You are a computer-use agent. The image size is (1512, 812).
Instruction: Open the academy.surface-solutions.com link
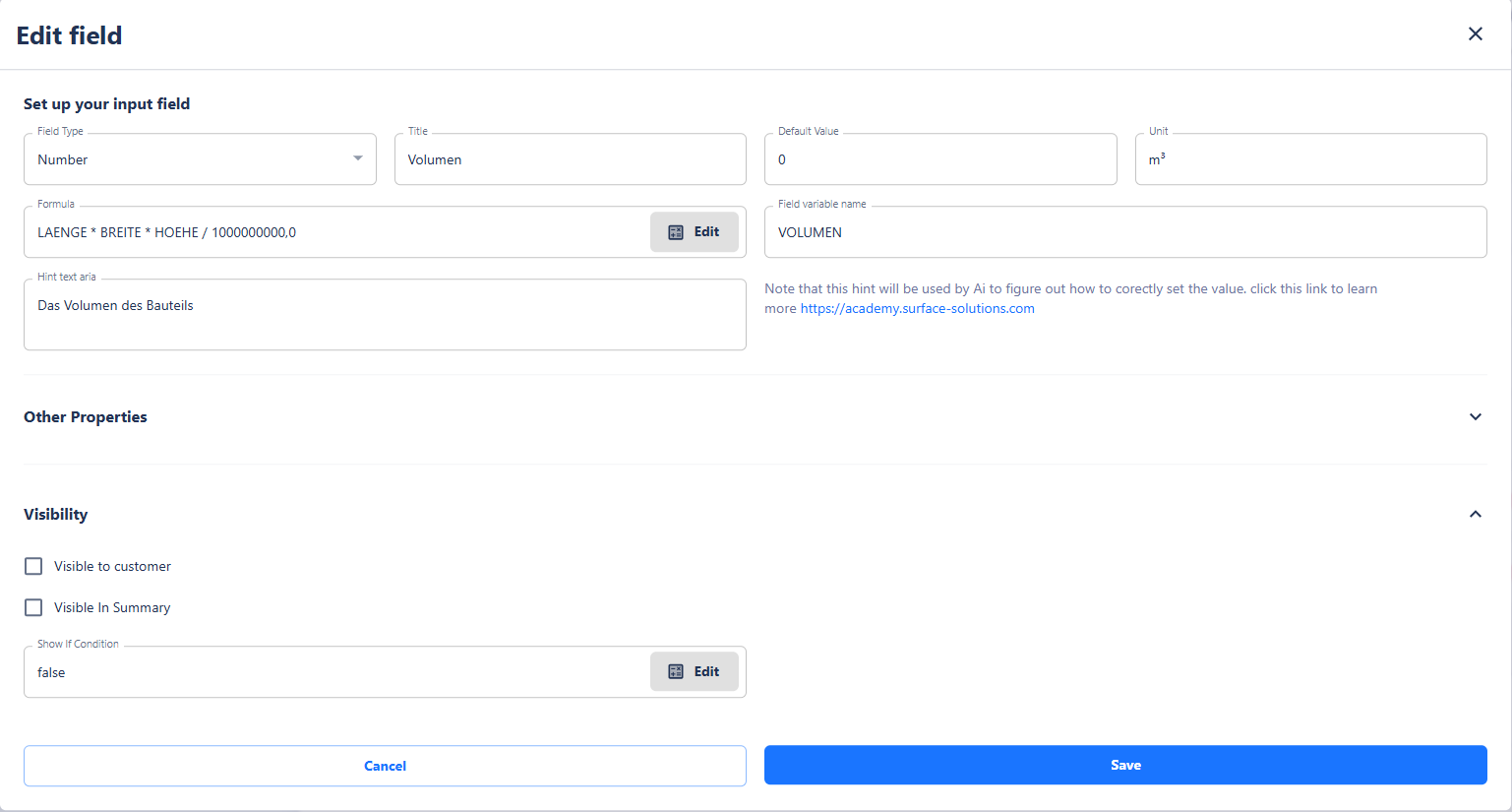[x=917, y=309]
